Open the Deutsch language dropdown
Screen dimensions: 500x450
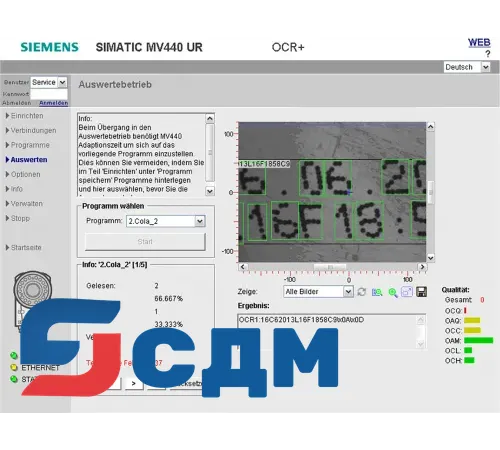pos(486,67)
